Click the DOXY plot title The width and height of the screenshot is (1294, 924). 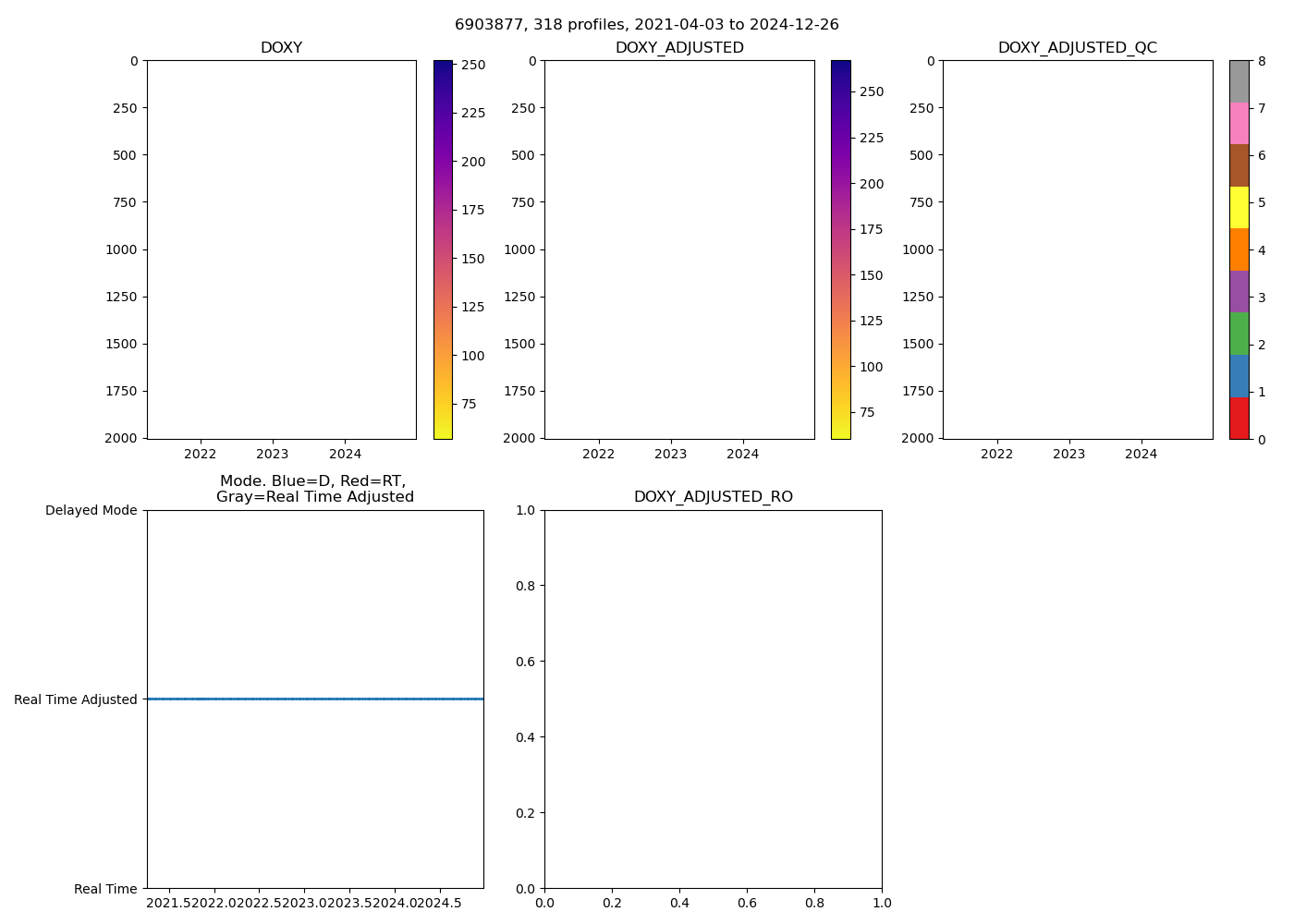(281, 48)
